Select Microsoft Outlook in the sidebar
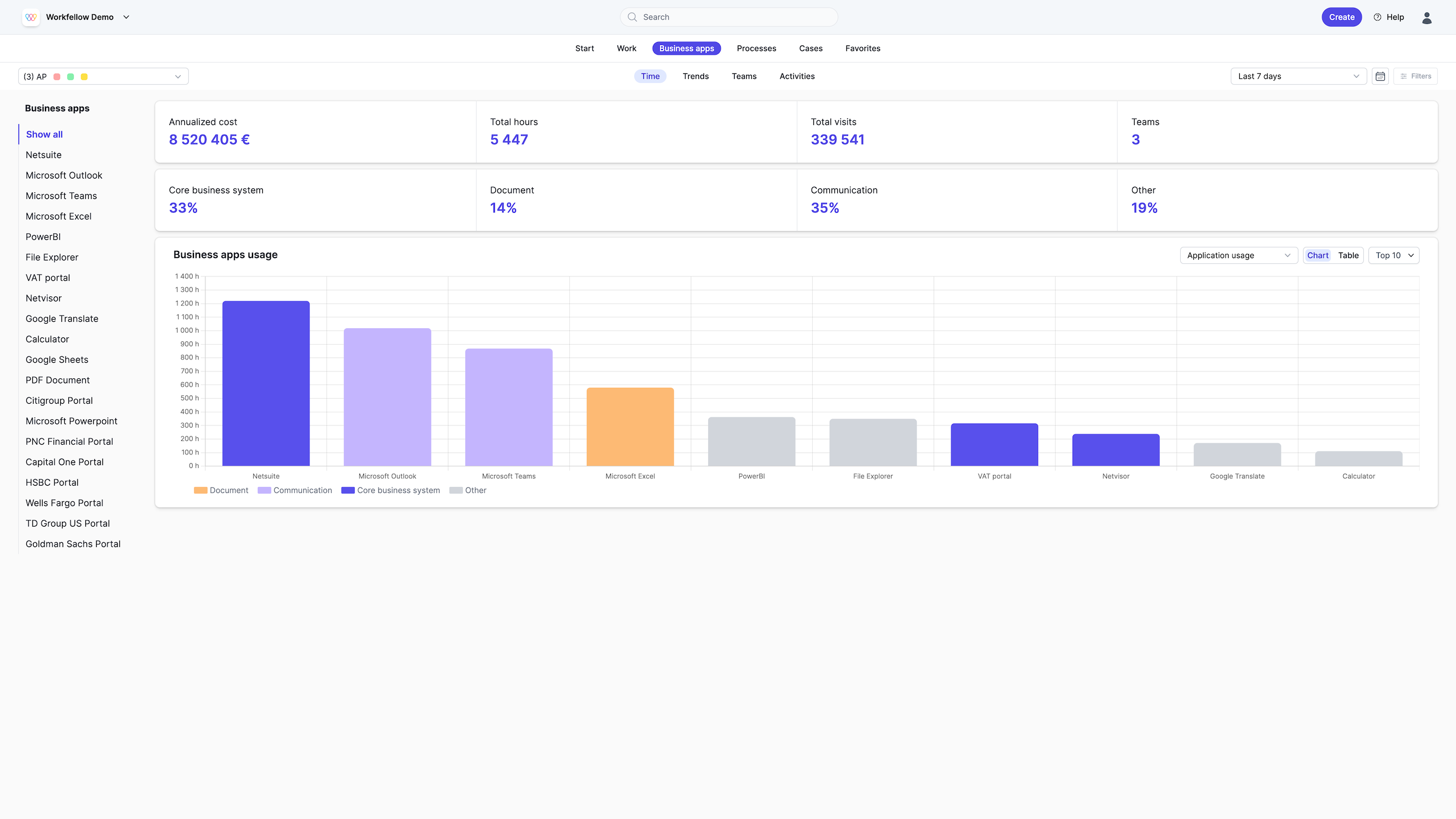Screen dimensions: 1456x819 pyautogui.click(x=64, y=175)
